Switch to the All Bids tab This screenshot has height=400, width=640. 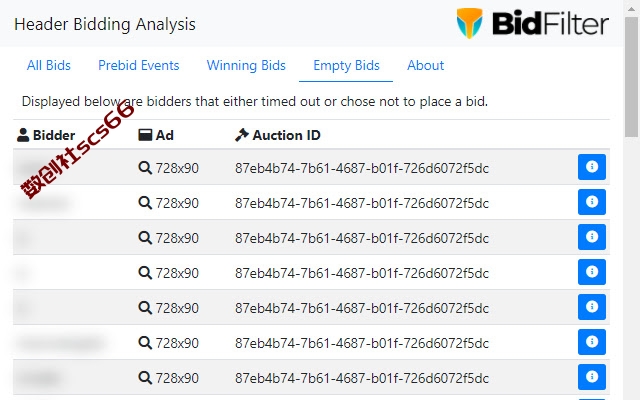(x=49, y=65)
